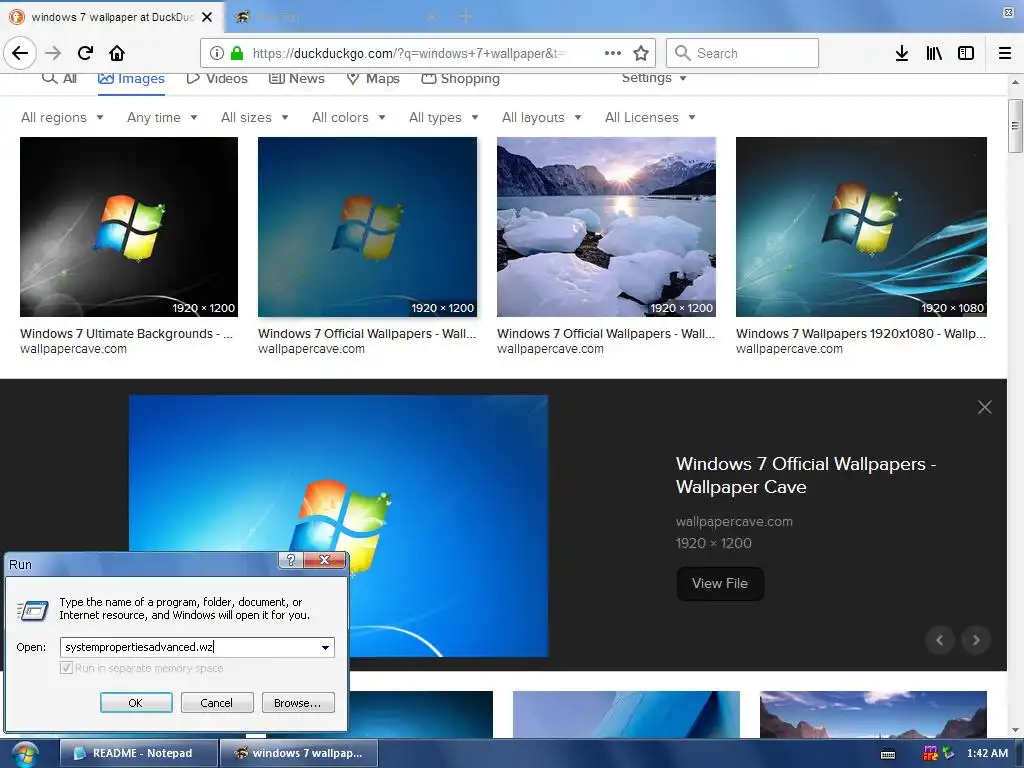Switch to the All results tab

click(59, 78)
